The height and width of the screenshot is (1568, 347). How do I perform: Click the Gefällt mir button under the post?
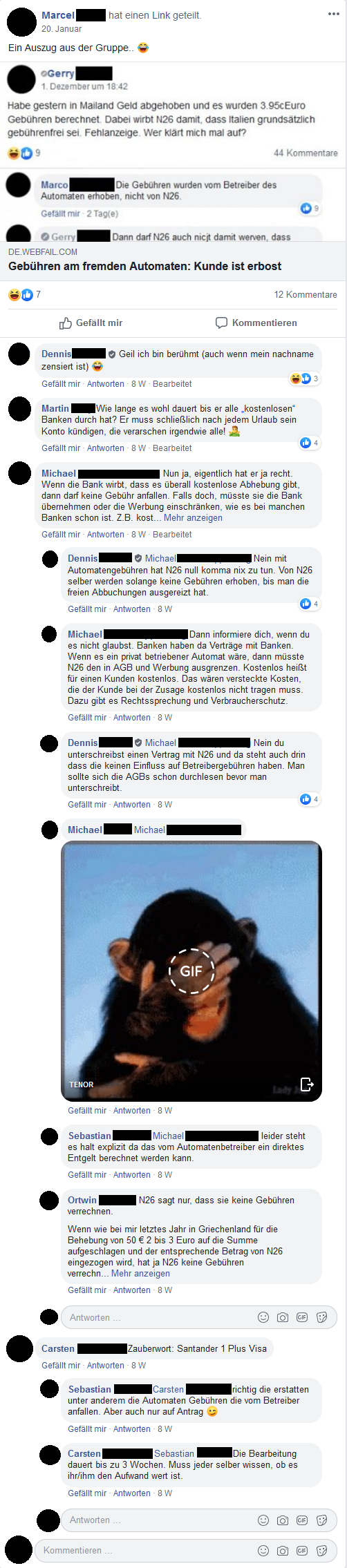pyautogui.click(x=91, y=323)
